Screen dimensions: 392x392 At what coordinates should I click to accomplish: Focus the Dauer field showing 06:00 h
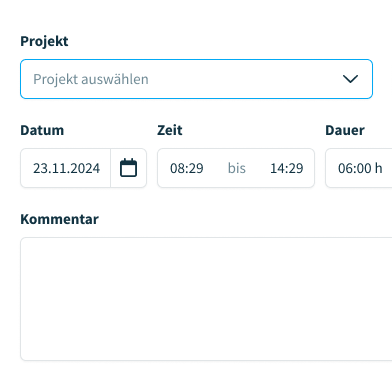click(x=359, y=168)
